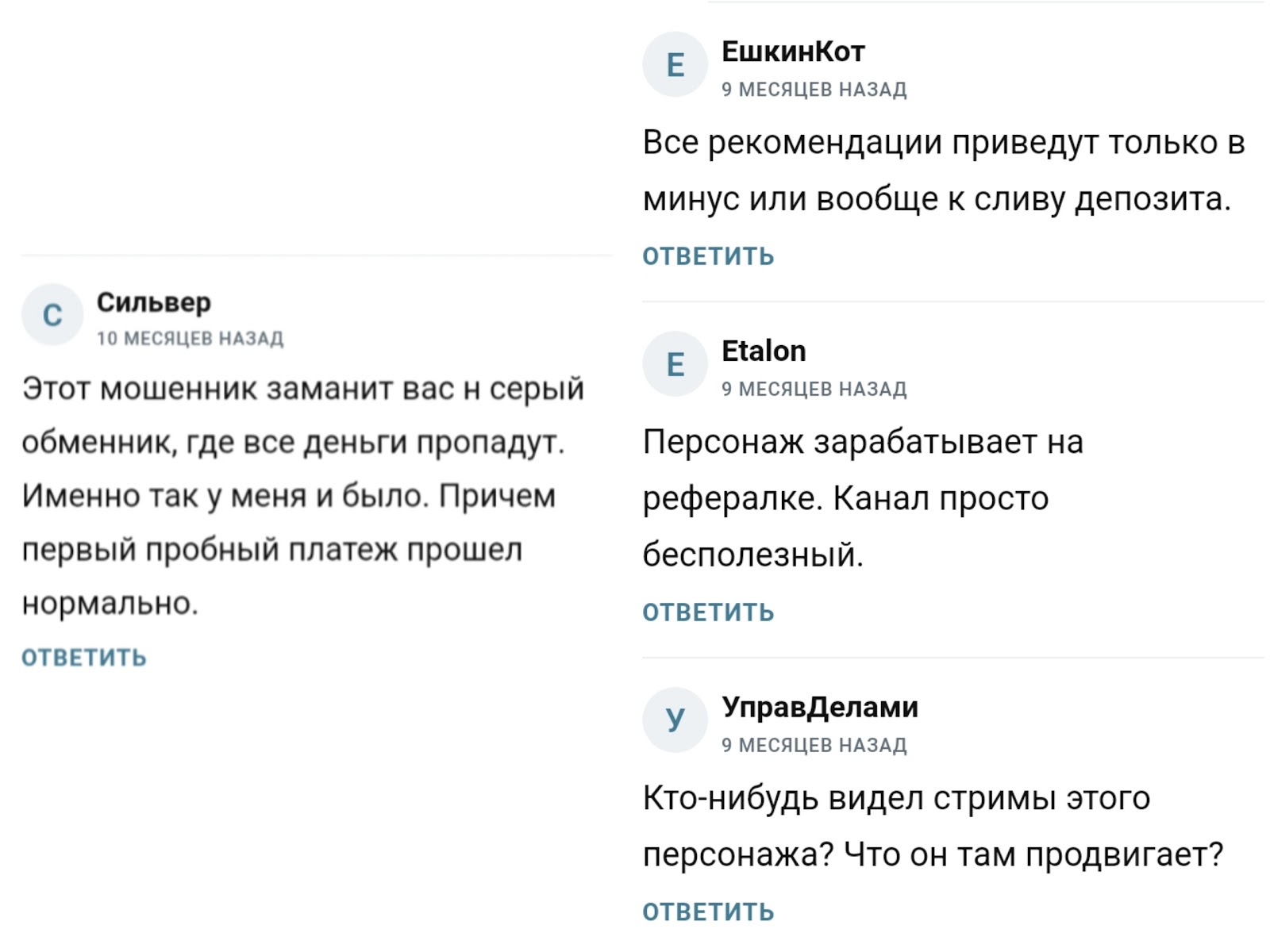1270x952 pixels.
Task: Click the timestamp under Etalon's name
Action: tap(814, 390)
